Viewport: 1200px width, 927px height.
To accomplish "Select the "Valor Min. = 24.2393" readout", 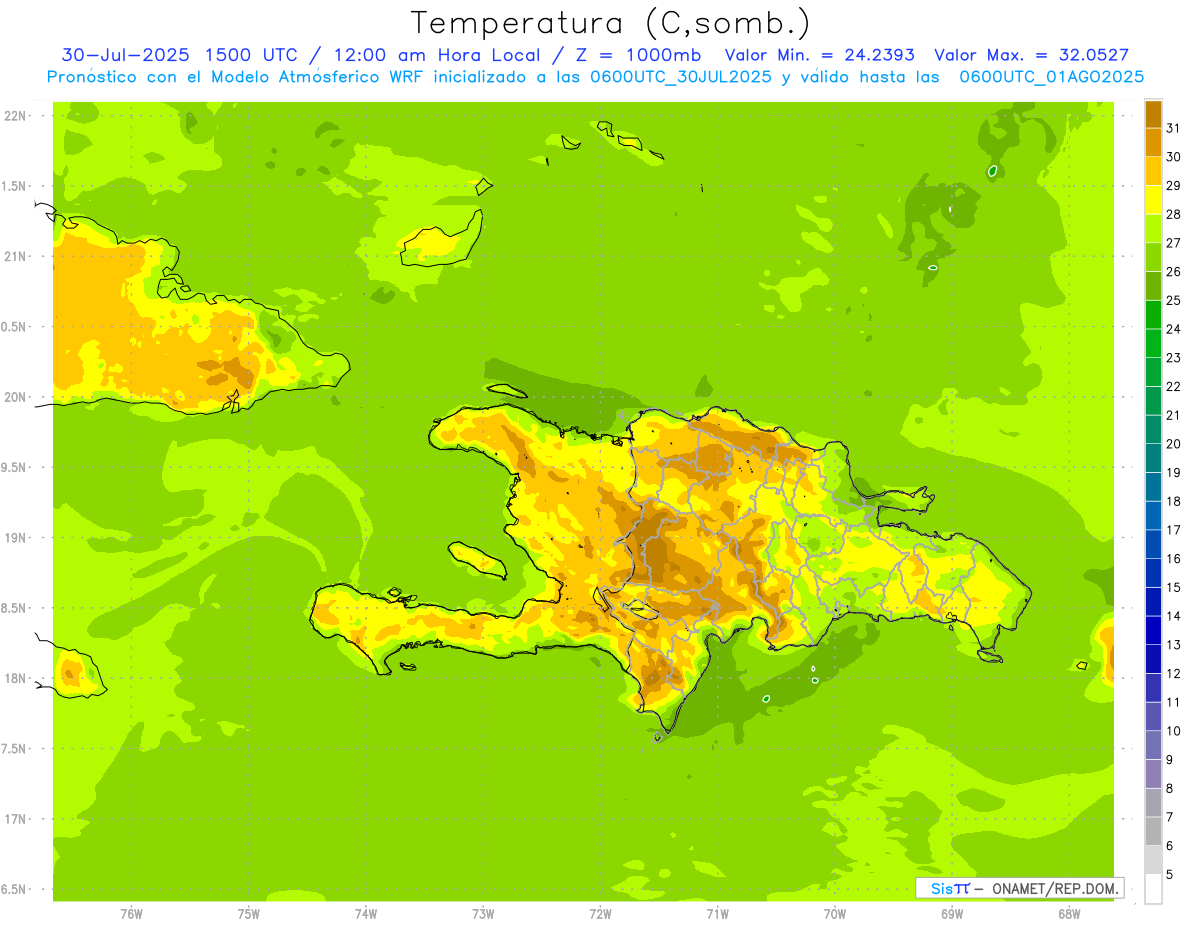I will point(818,55).
